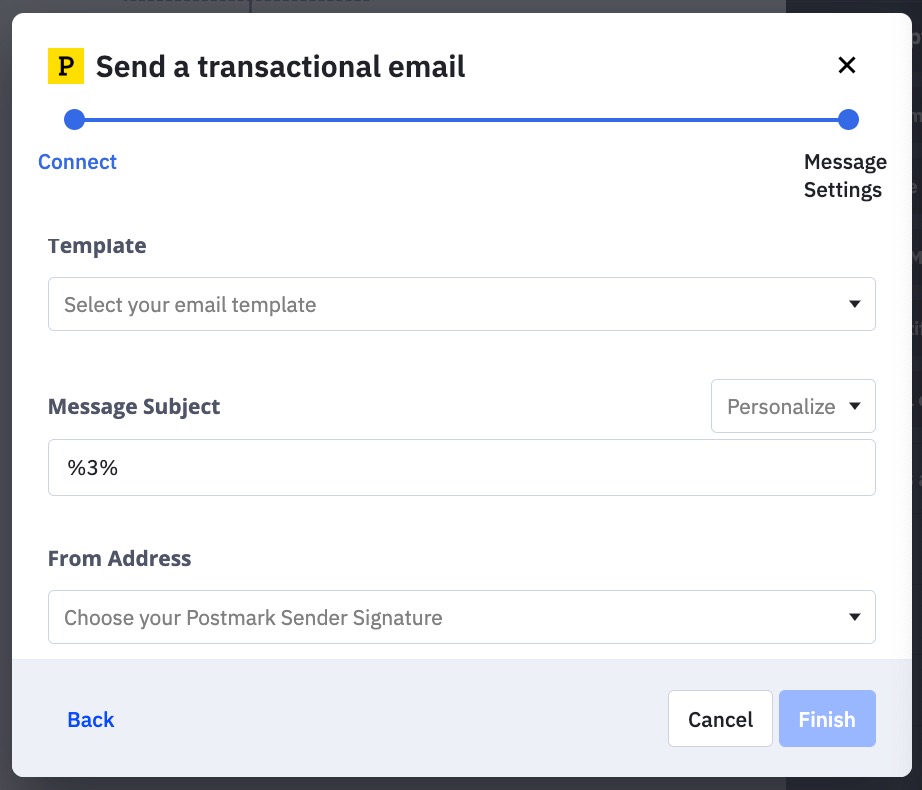The image size is (922, 790).
Task: Click the Message Settings step circle
Action: pyautogui.click(x=848, y=120)
